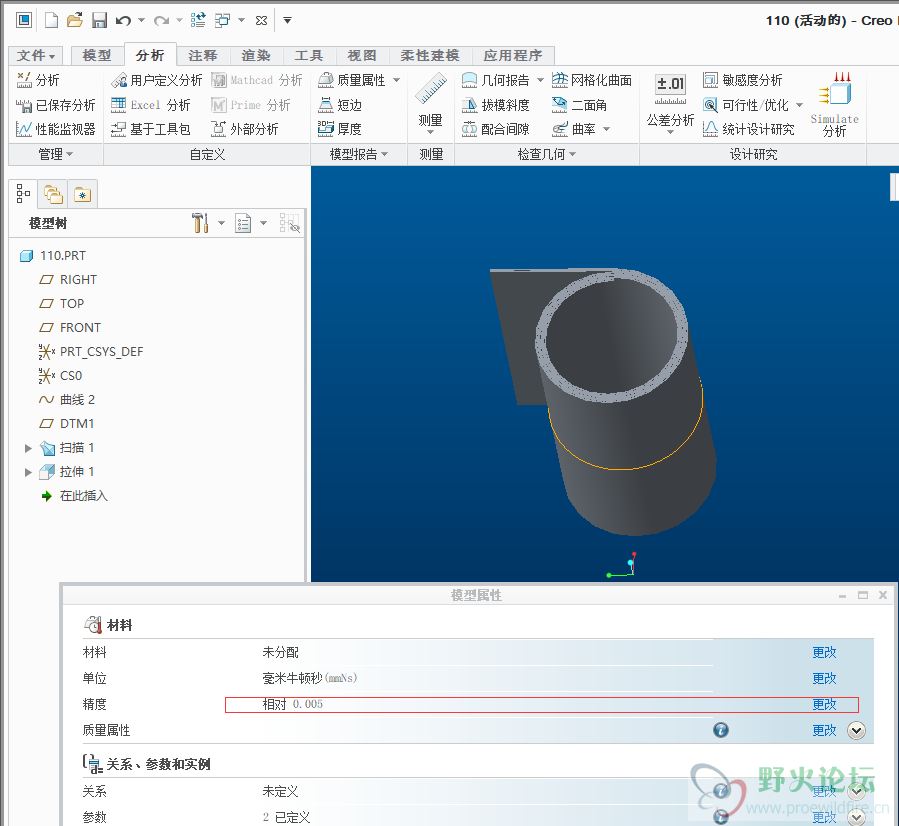This screenshot has width=899, height=826.
Task: Switch to the 模型 ribbon tab
Action: point(97,56)
